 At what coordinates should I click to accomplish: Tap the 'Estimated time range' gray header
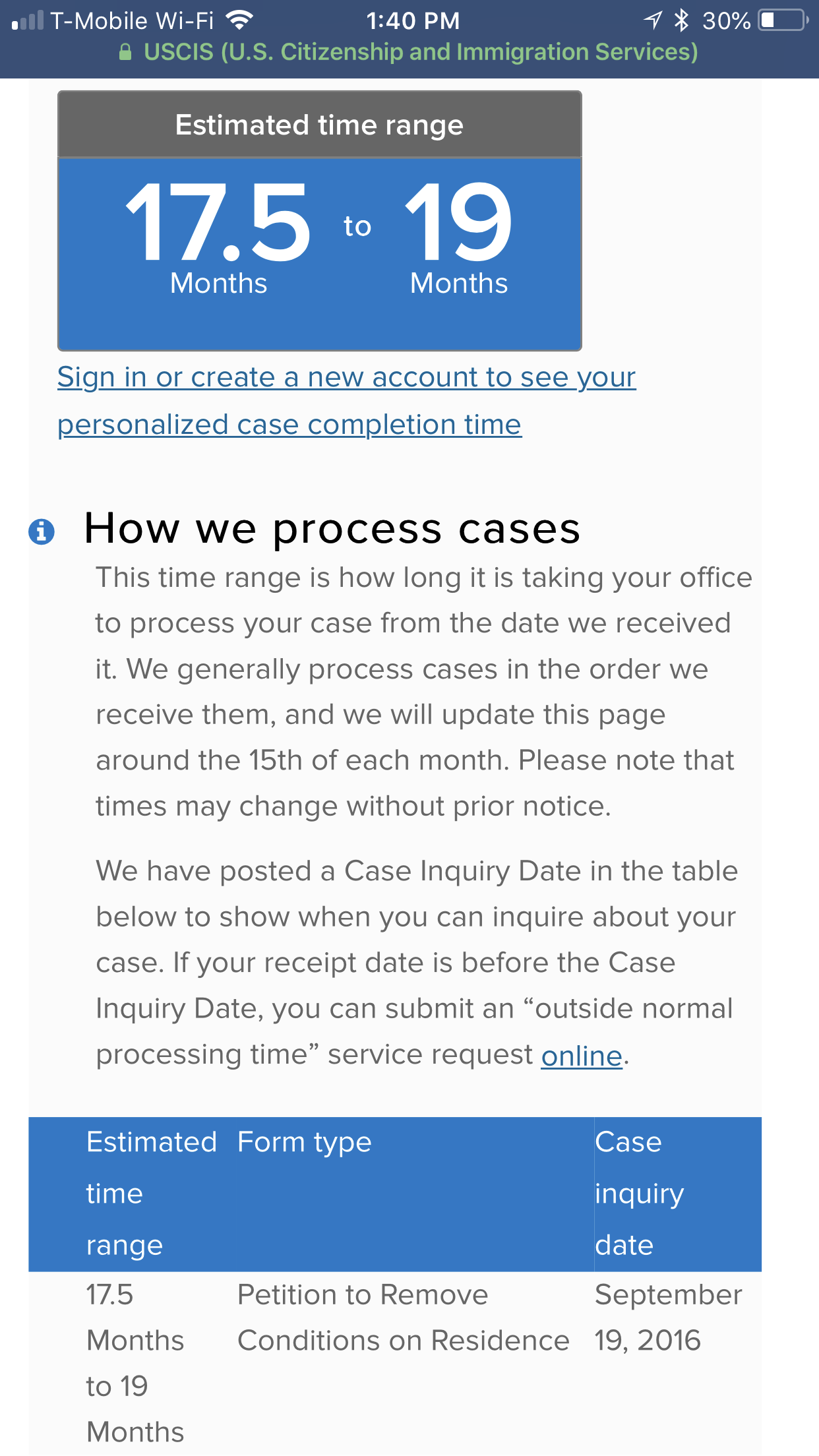[x=320, y=125]
